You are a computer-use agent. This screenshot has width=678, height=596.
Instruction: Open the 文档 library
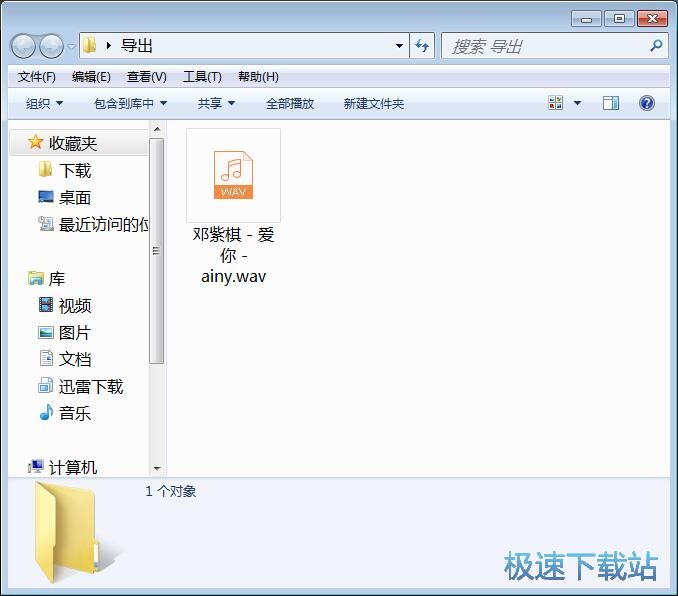[x=75, y=360]
